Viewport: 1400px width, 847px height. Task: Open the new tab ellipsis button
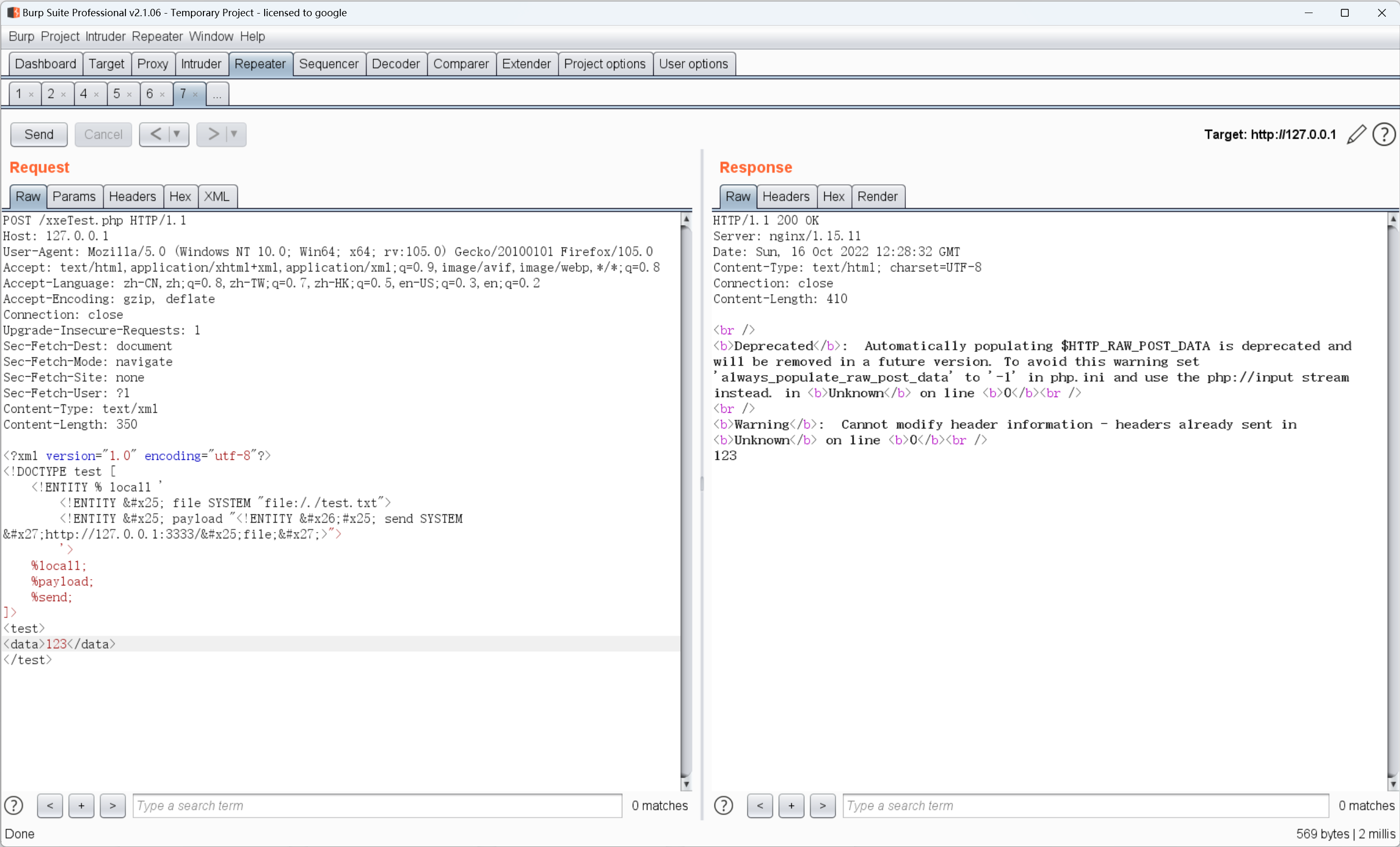point(217,94)
